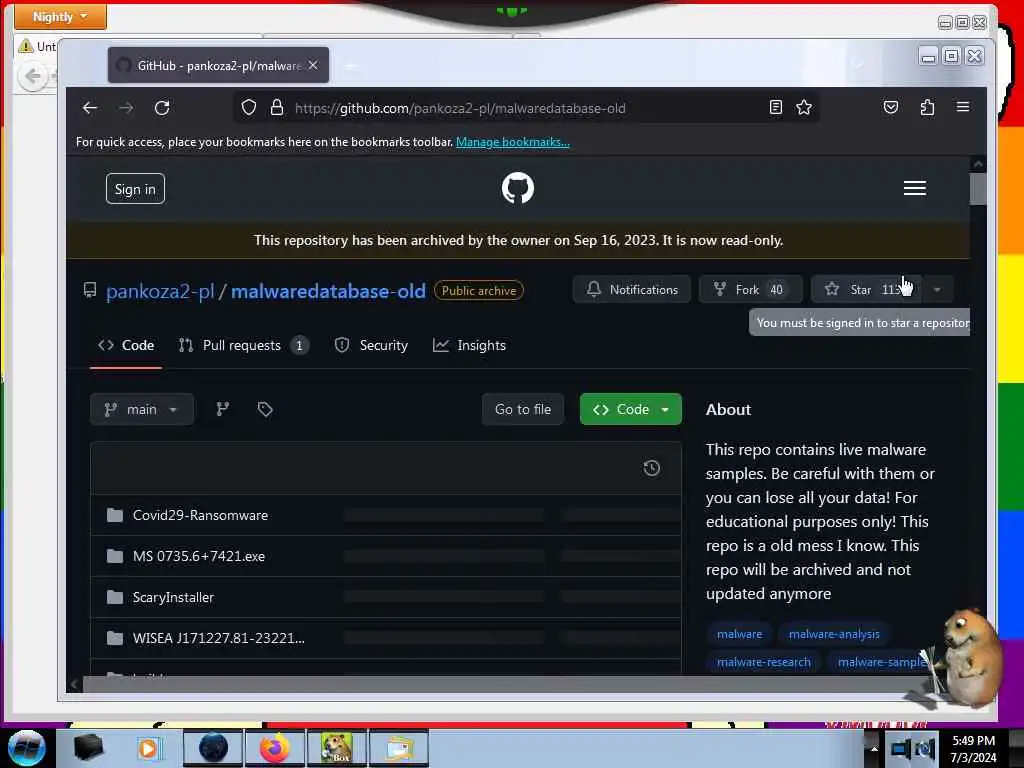
Task: Open the black folder taskbar icon
Action: (88, 748)
